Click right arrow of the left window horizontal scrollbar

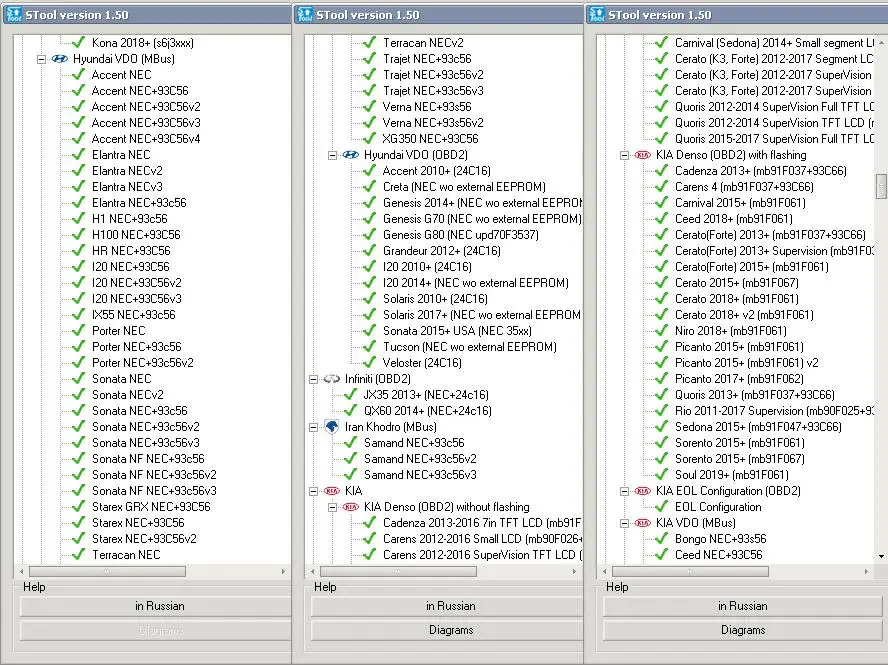(283, 572)
